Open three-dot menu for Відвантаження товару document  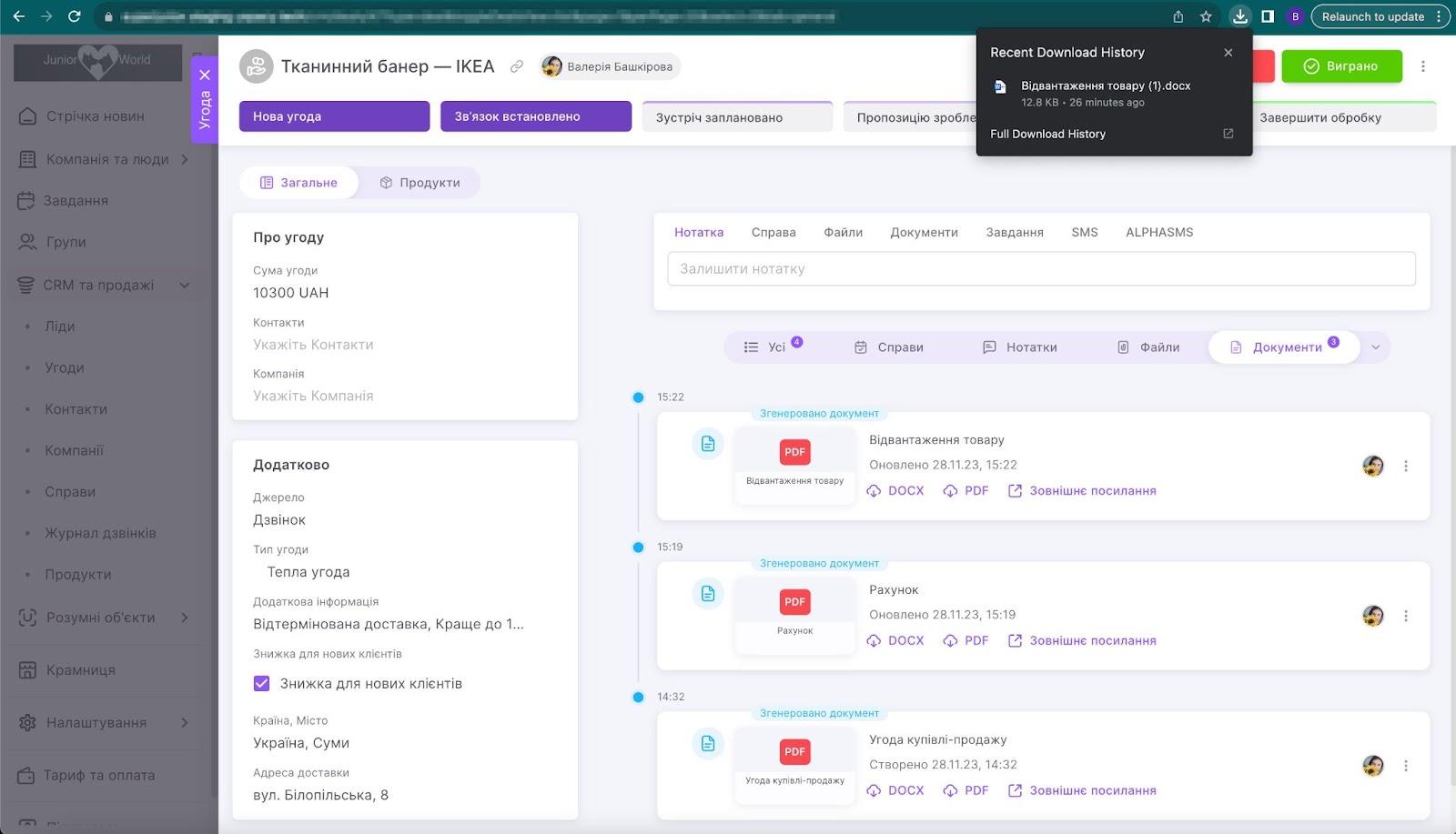(1405, 467)
